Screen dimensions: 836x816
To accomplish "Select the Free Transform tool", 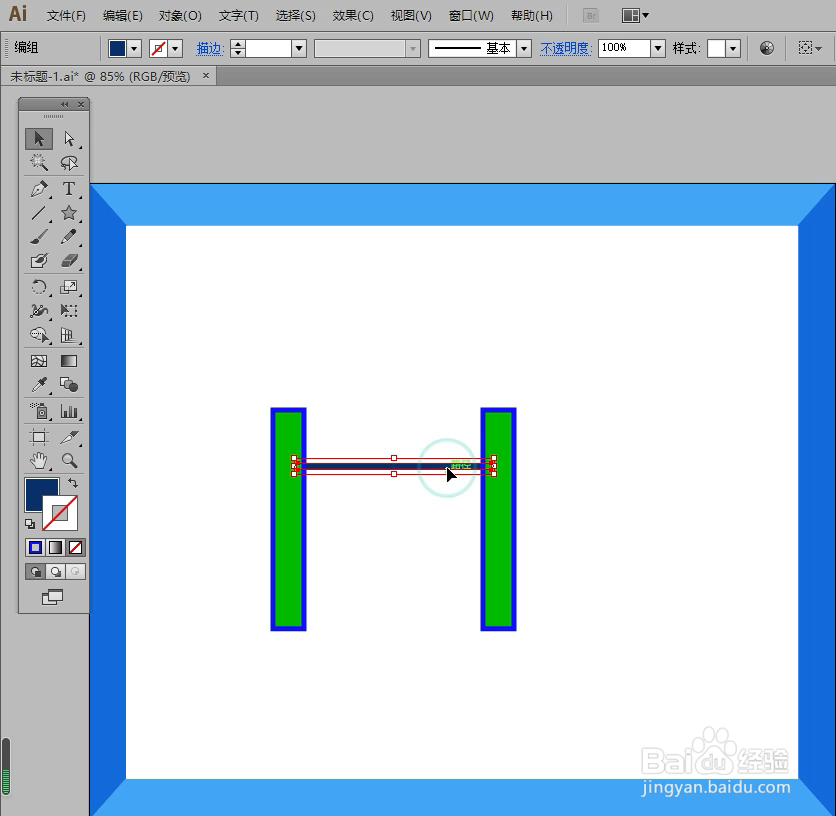I will pos(69,311).
